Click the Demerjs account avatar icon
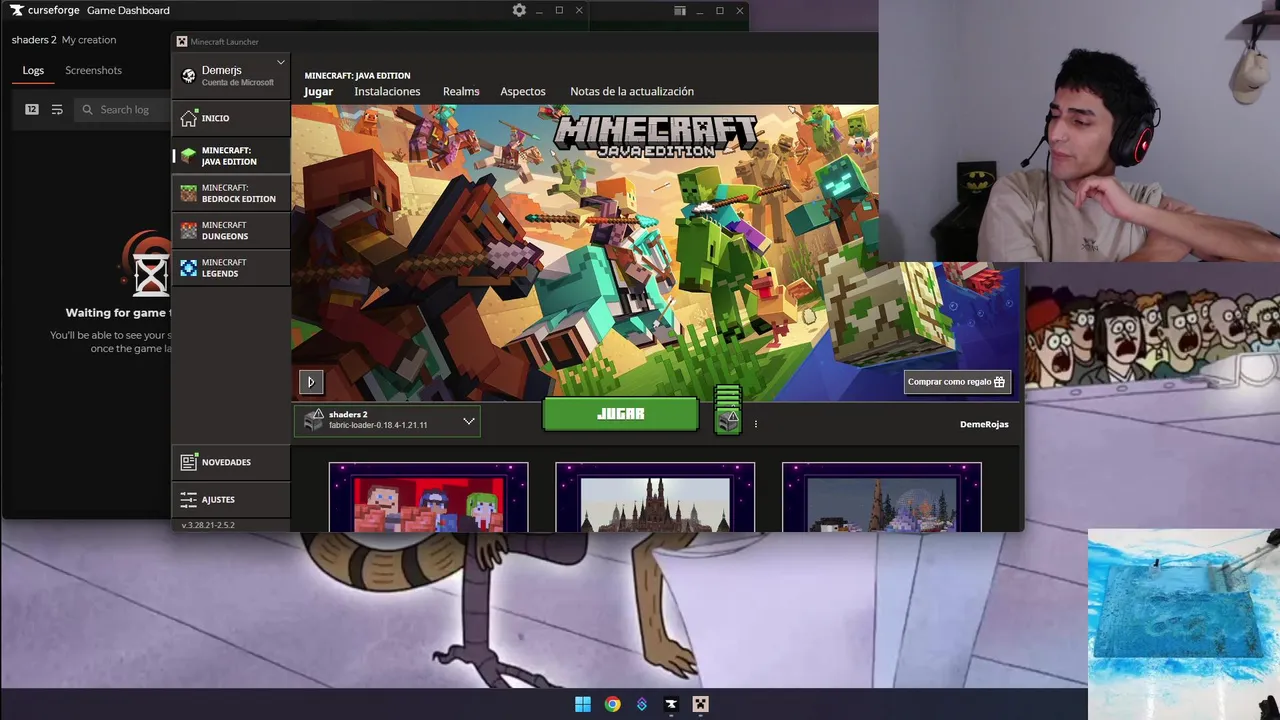 [x=188, y=76]
